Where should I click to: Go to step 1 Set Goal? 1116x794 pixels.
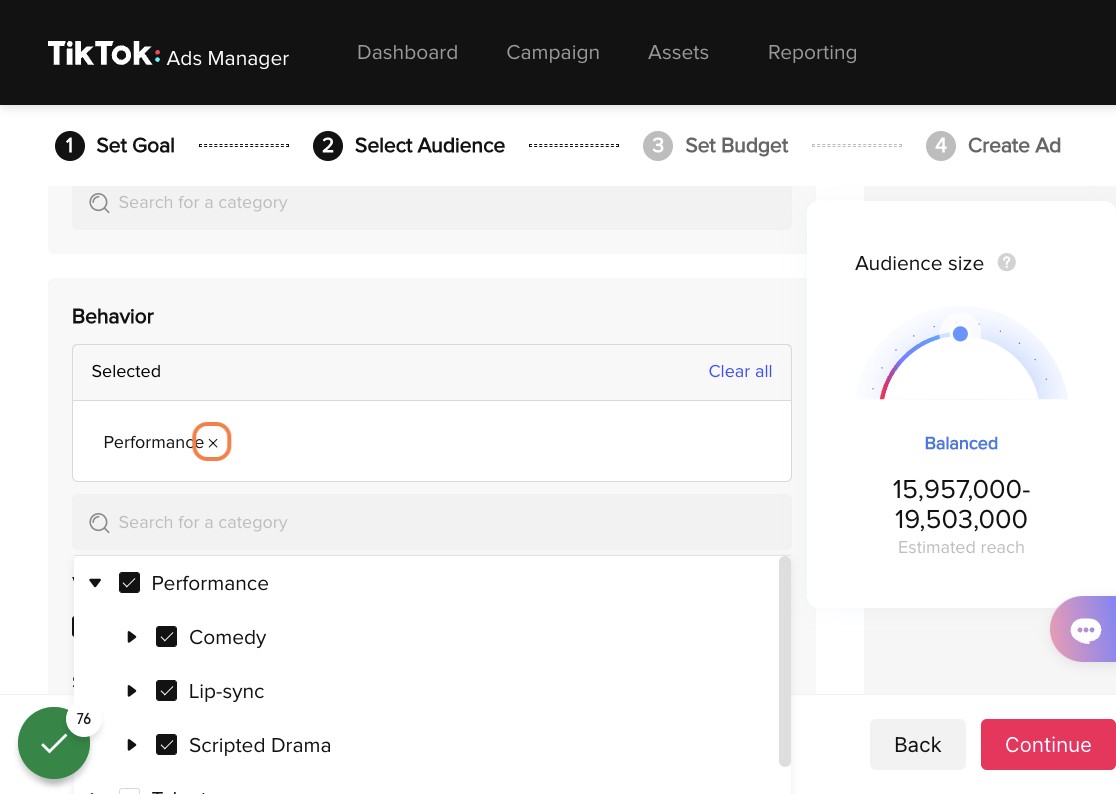115,146
